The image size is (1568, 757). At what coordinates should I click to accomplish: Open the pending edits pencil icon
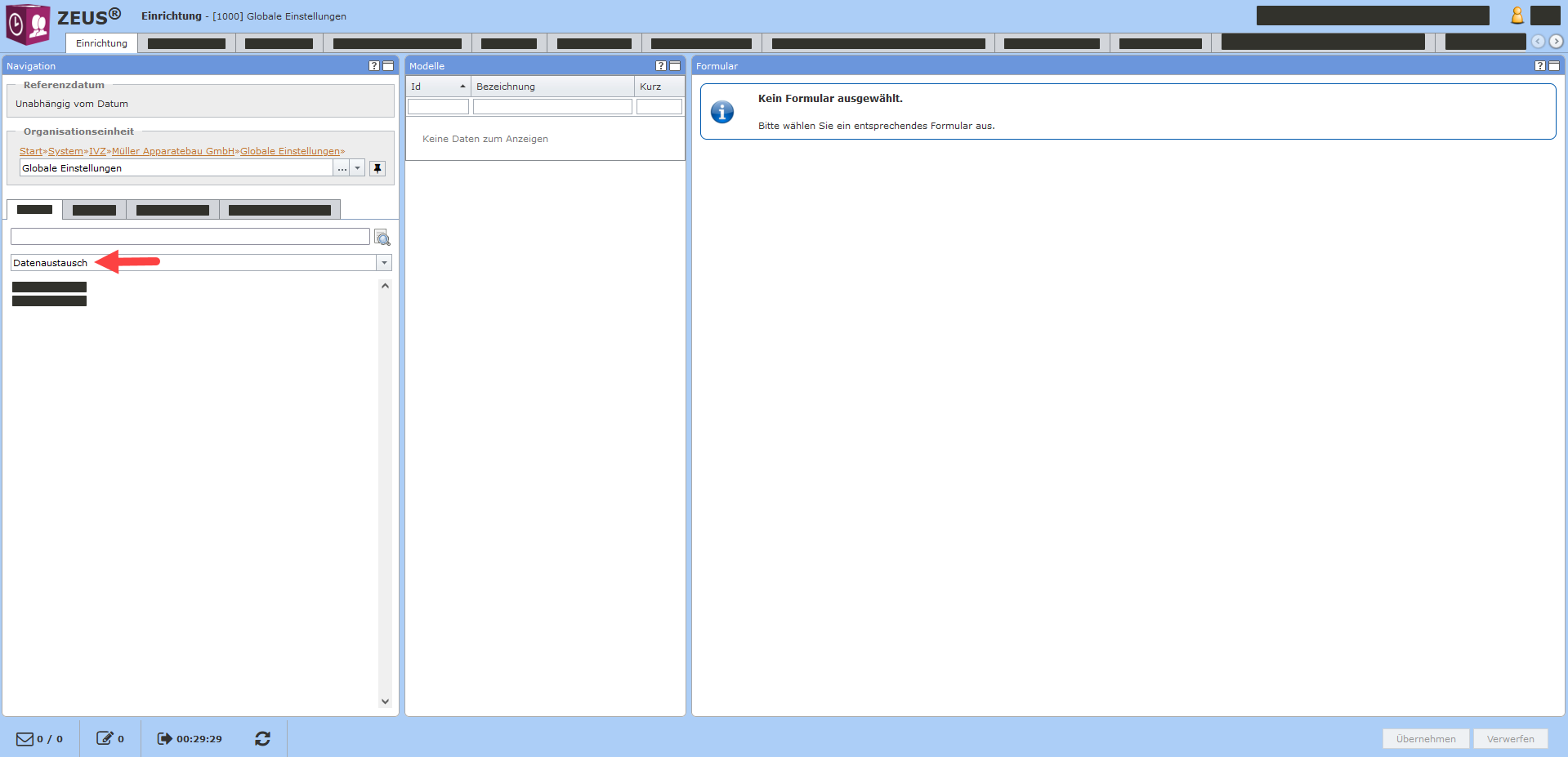tap(105, 739)
